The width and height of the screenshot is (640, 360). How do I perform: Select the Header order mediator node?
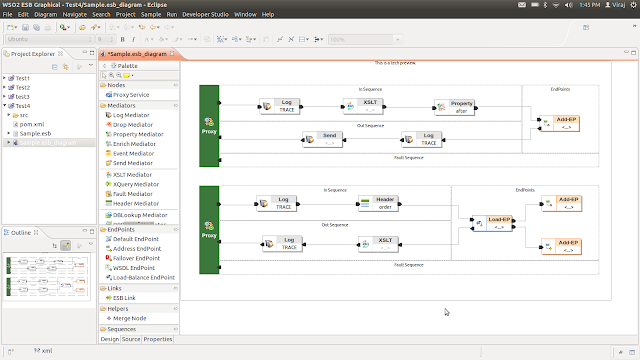378,203
